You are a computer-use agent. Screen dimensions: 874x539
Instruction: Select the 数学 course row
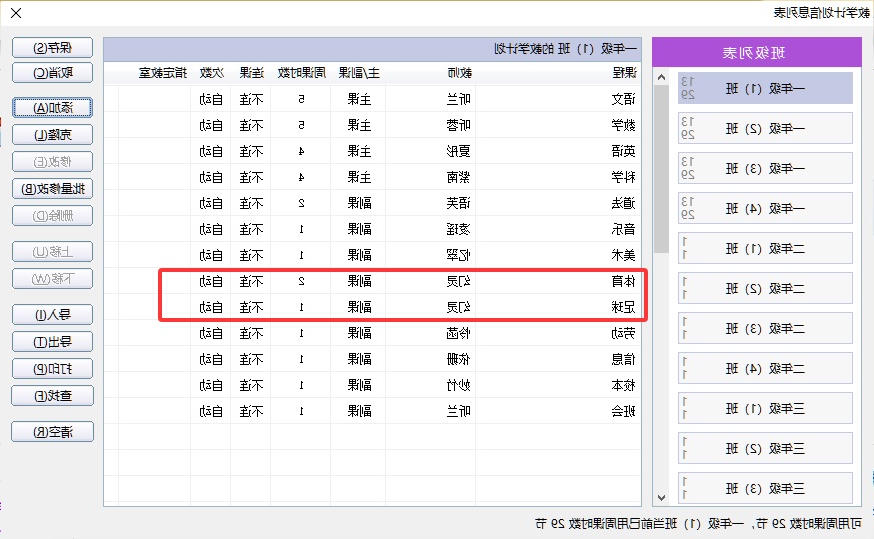372,125
